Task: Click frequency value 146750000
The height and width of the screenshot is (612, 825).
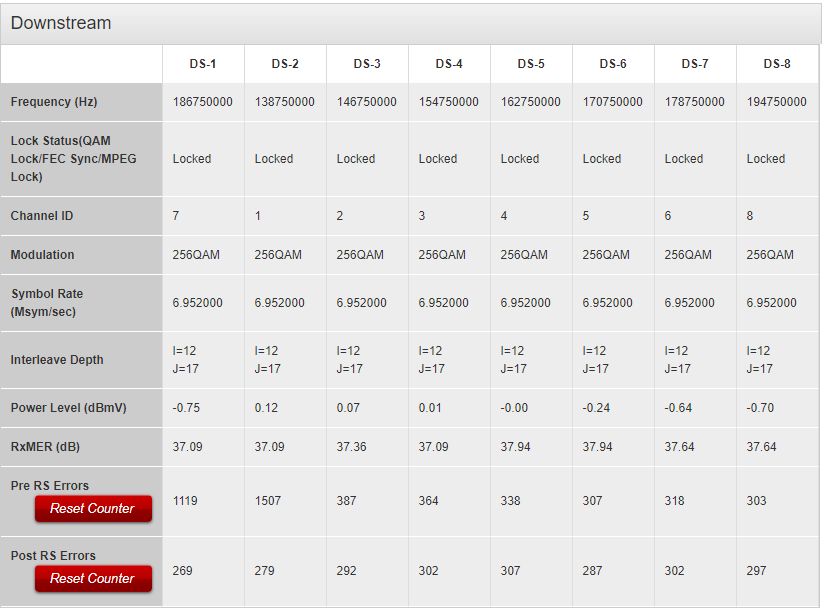Action: point(367,102)
